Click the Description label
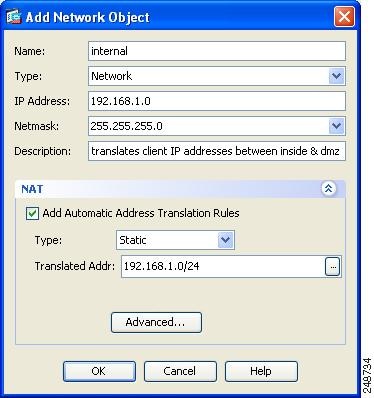 click(43, 151)
